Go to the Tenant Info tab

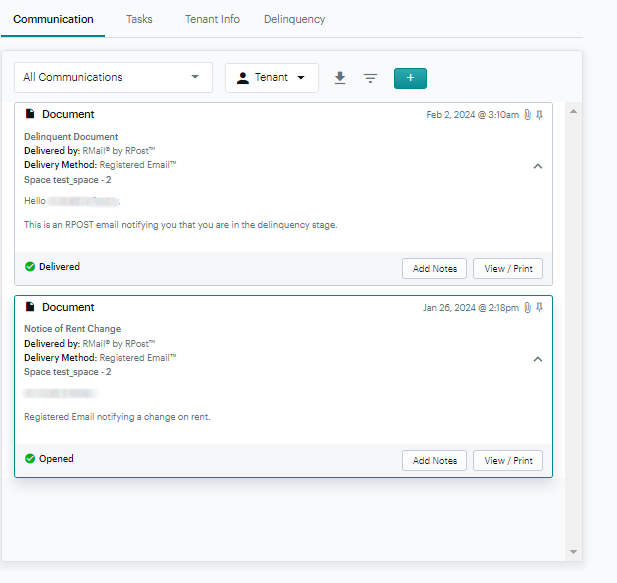[x=212, y=19]
